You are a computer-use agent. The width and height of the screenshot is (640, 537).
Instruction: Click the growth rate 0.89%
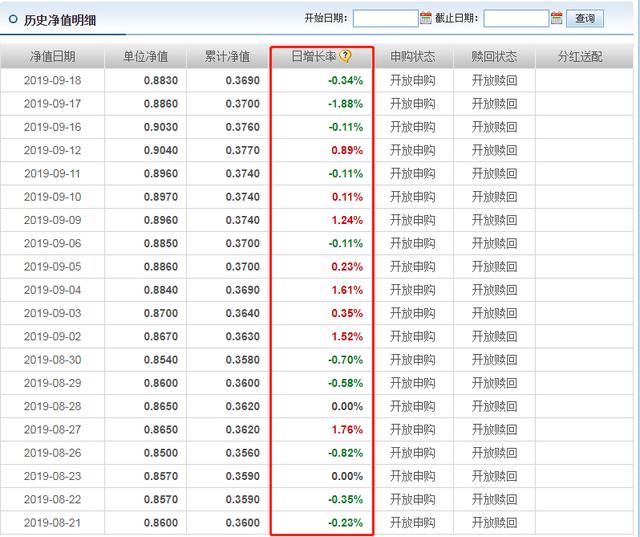[x=347, y=150]
